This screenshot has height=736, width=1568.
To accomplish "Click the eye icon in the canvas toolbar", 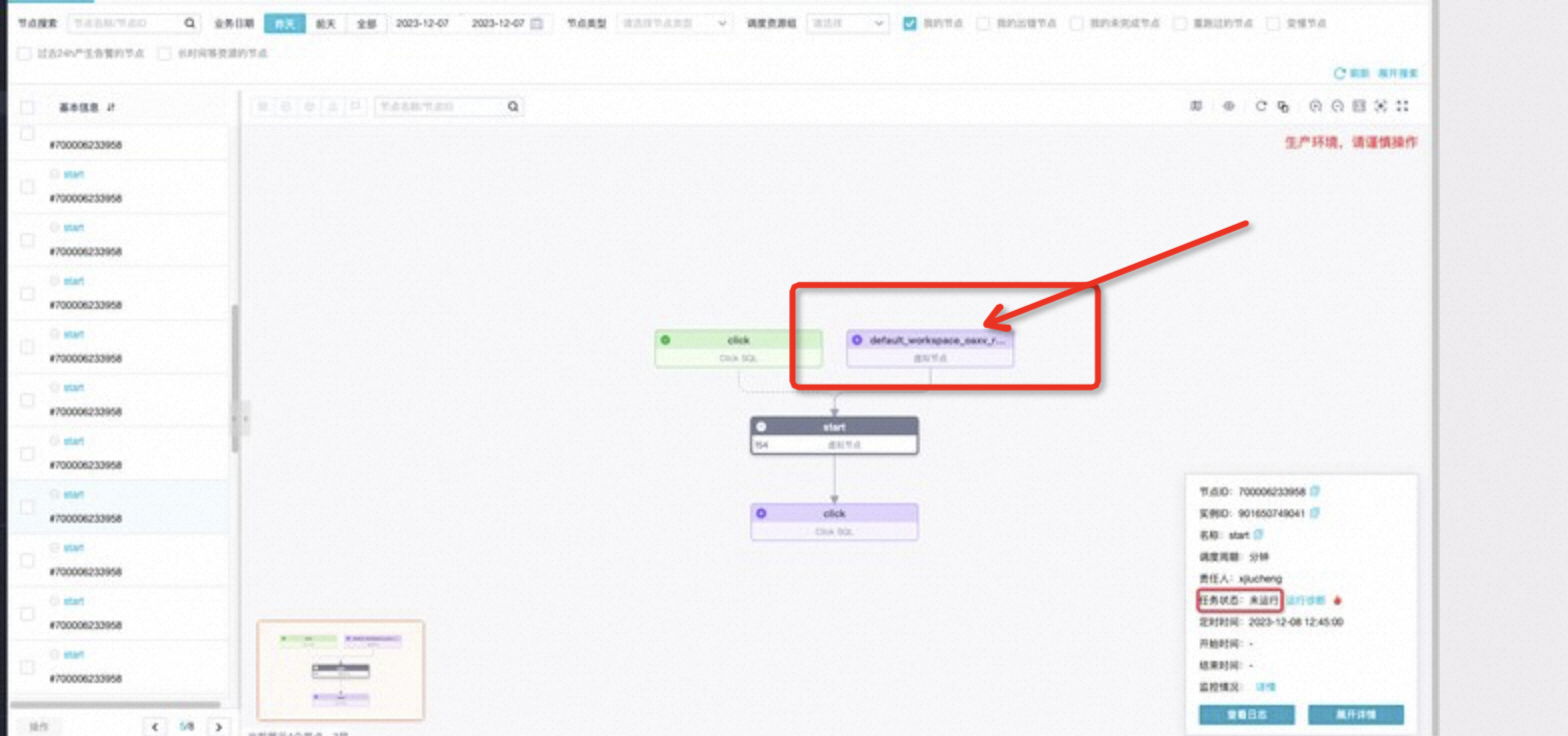I will [1229, 106].
